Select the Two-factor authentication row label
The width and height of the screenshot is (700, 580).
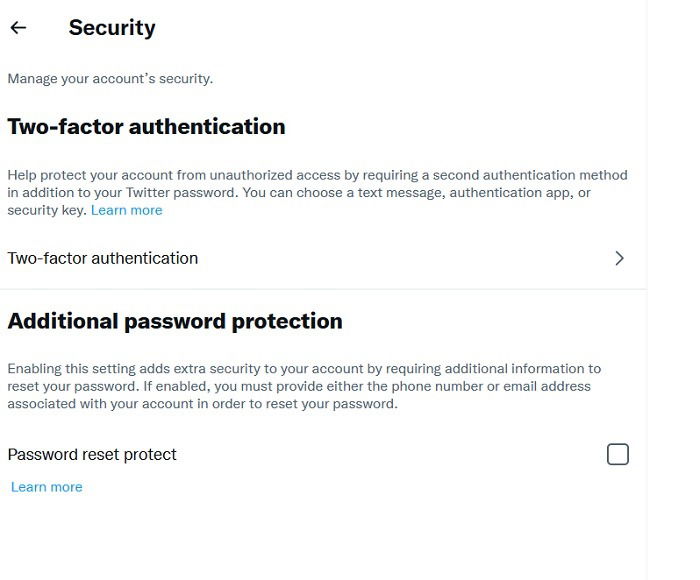103,259
